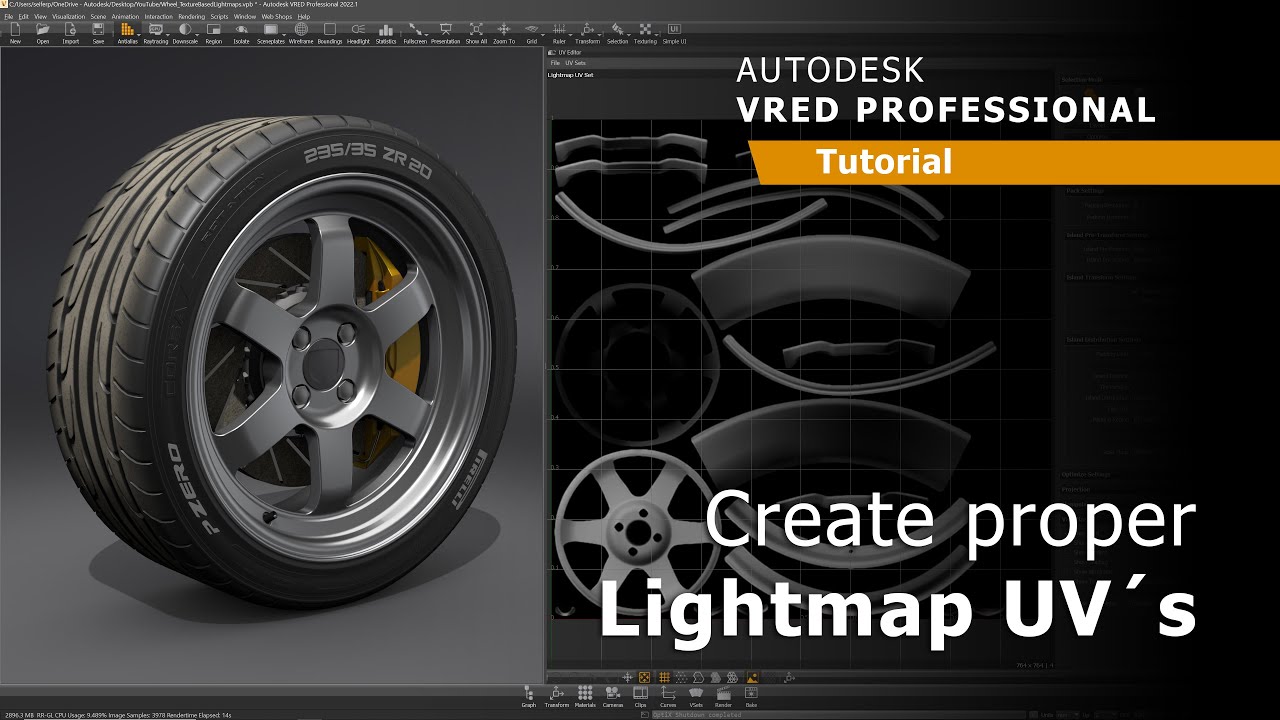Image resolution: width=1280 pixels, height=720 pixels.
Task: Open the Cameras module
Action: [x=613, y=697]
